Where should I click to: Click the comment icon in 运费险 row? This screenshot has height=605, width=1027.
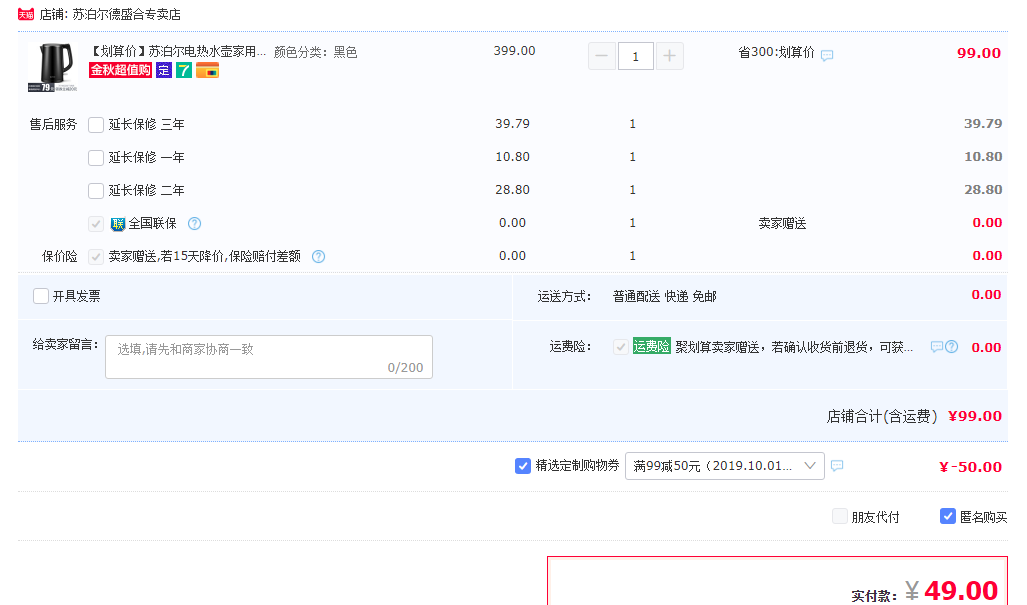coord(937,347)
